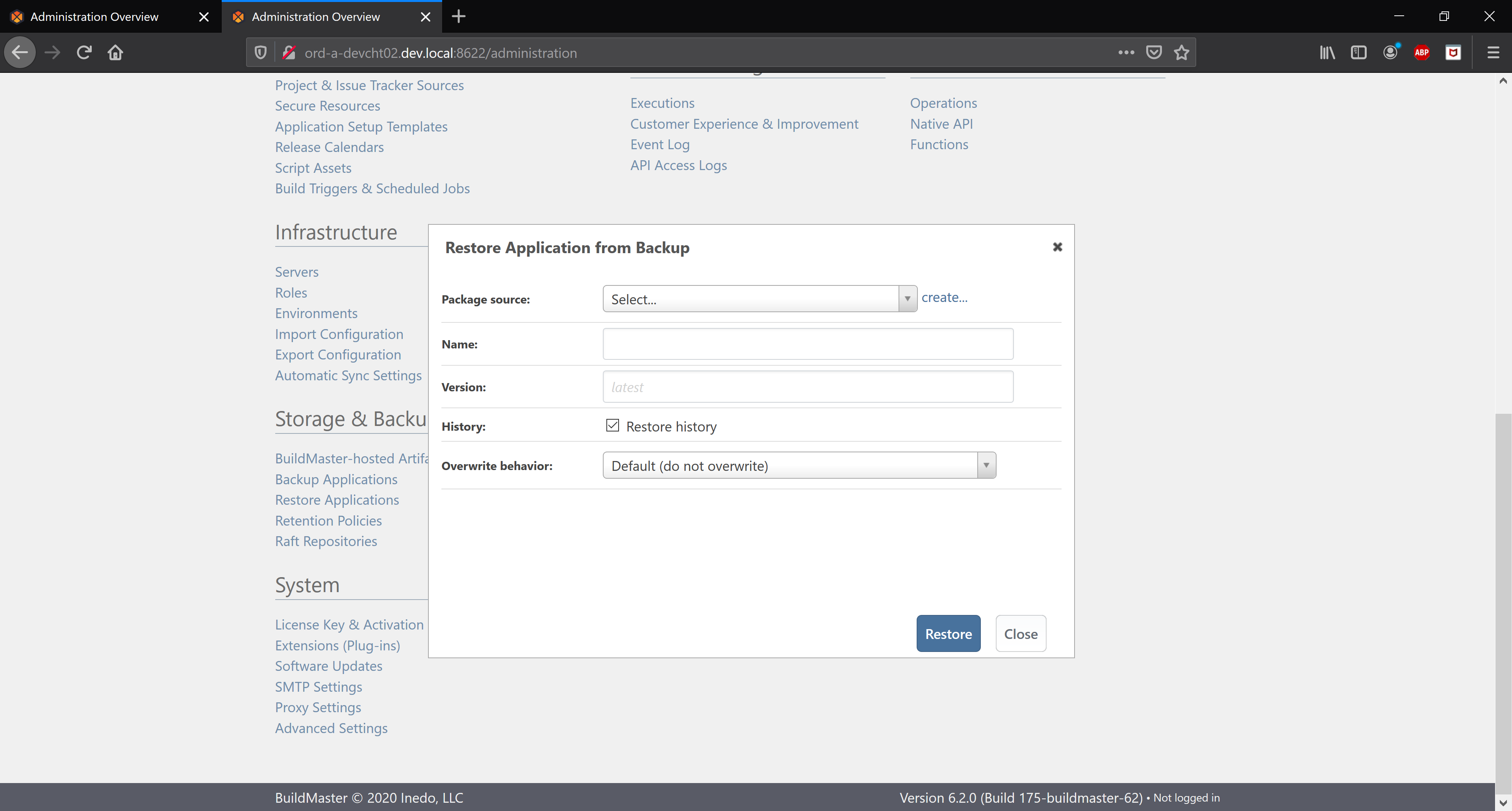Viewport: 1512px width, 811px height.
Task: Close the second Administration Overview tab
Action: (x=426, y=17)
